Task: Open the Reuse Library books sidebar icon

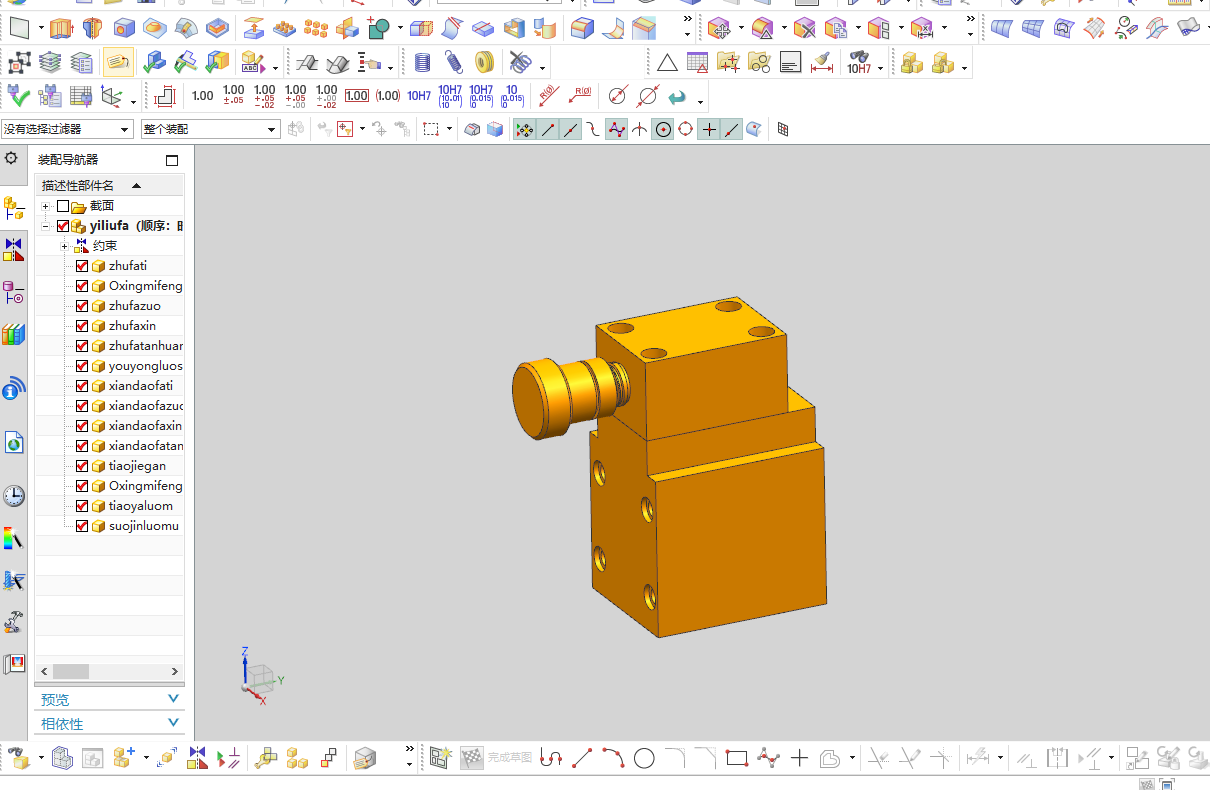Action: [13, 334]
